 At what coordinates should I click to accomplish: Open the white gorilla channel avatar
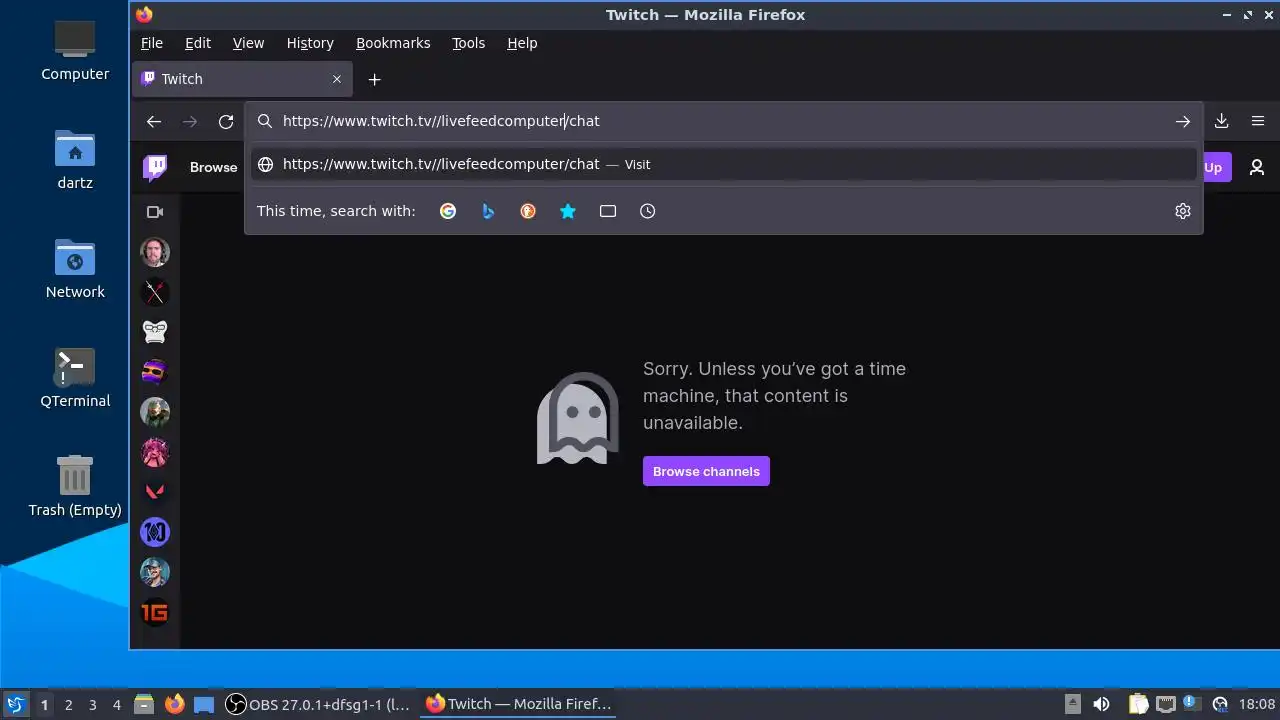tap(155, 332)
